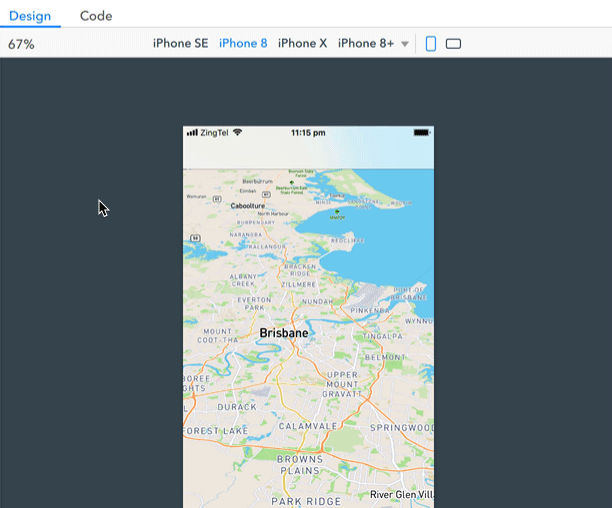Click the navigation bar above the map
The image size is (612, 508).
tap(308, 154)
